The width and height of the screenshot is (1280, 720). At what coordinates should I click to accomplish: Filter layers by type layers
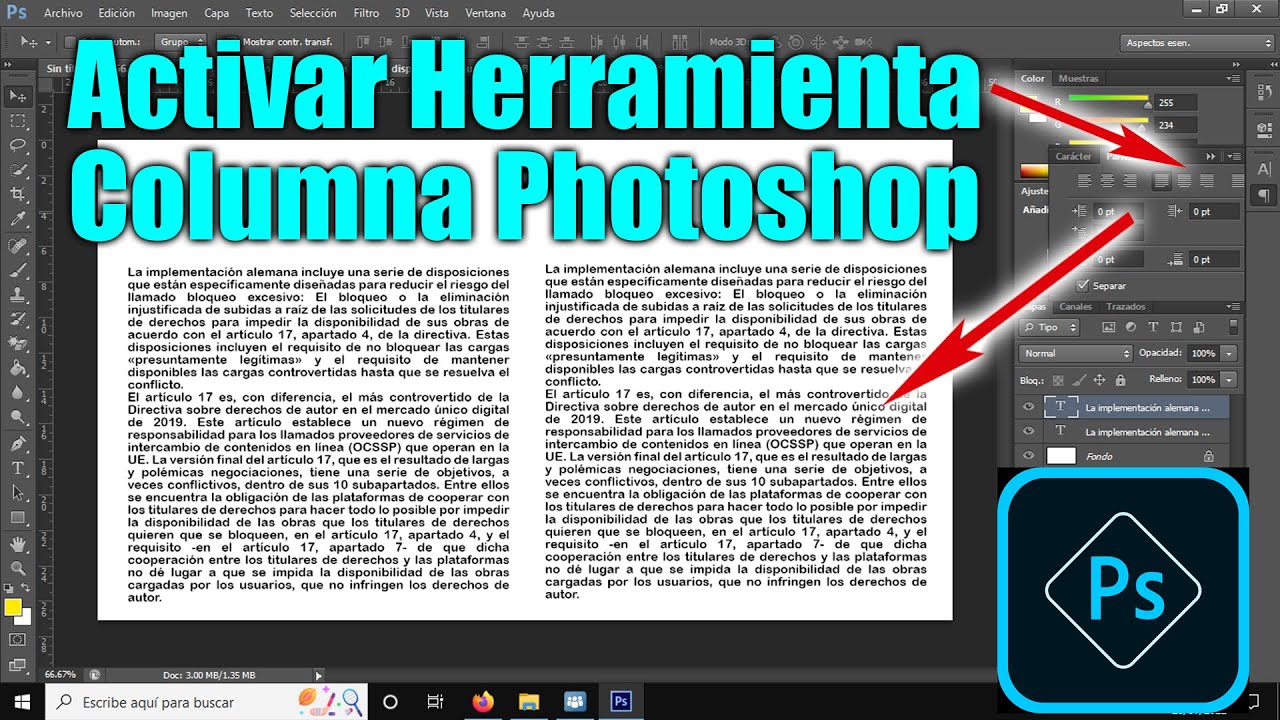tap(1152, 327)
